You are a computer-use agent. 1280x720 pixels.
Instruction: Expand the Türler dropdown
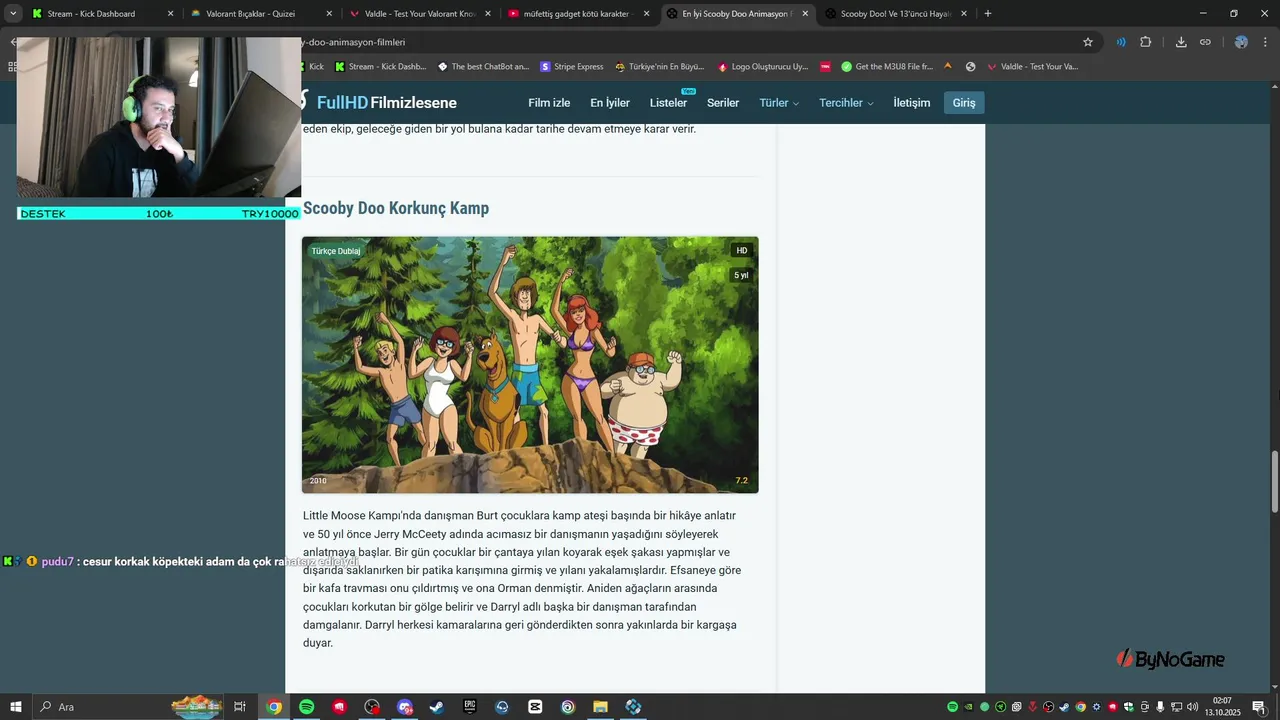point(779,103)
